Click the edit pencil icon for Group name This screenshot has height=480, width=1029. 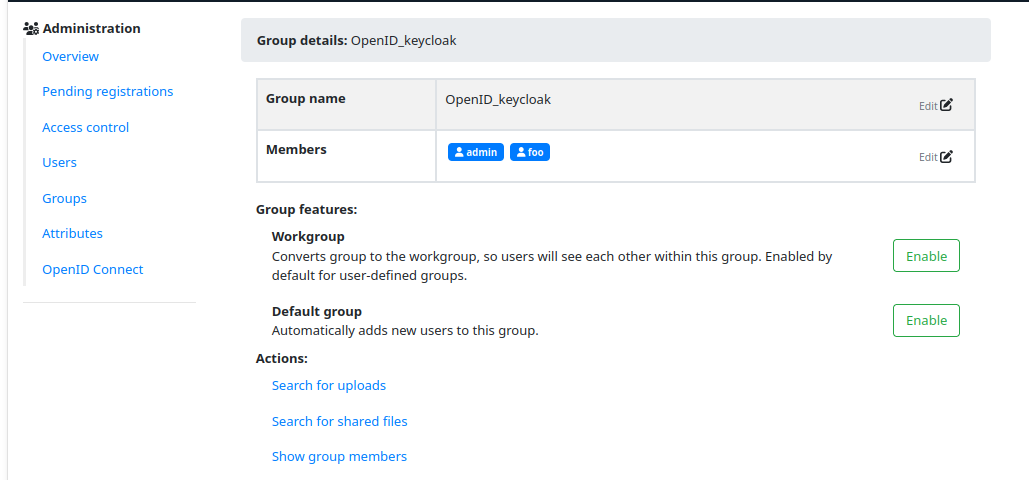pos(946,105)
